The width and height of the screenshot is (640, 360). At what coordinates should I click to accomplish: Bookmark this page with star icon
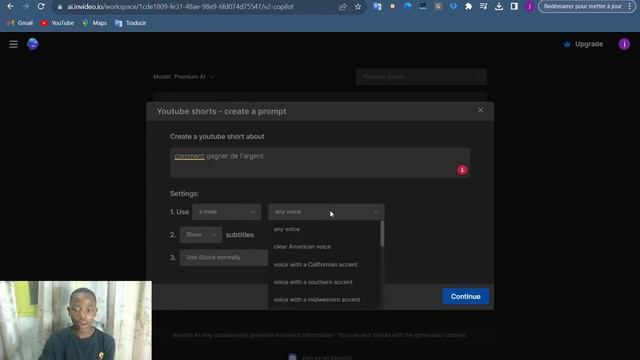pyautogui.click(x=358, y=7)
